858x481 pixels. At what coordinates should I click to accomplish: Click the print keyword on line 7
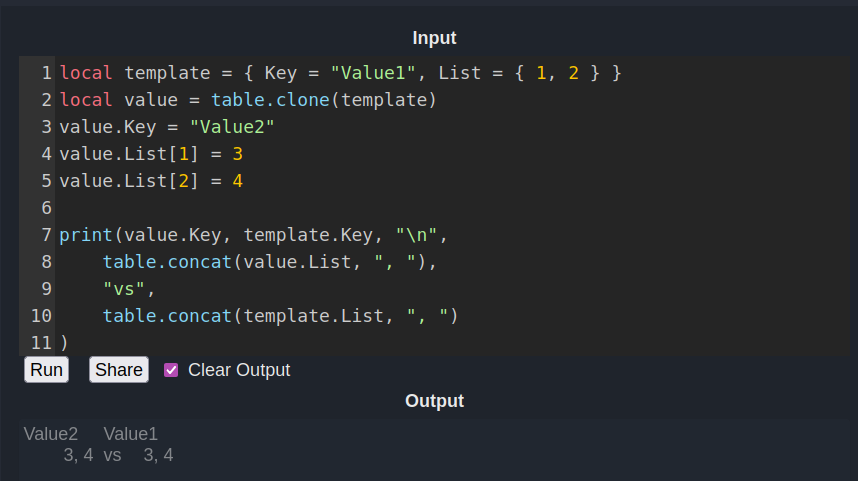pyautogui.click(x=86, y=235)
